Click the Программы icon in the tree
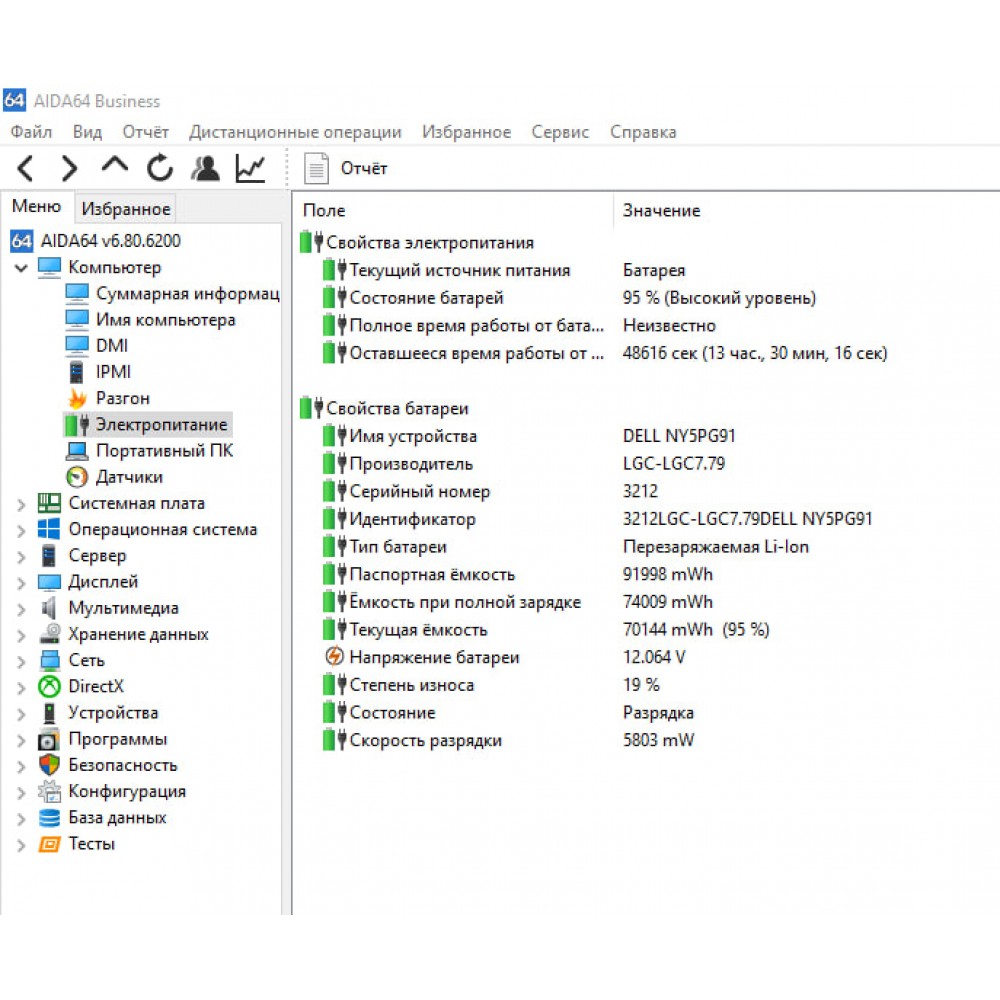The width and height of the screenshot is (1000, 1000). click(49, 739)
